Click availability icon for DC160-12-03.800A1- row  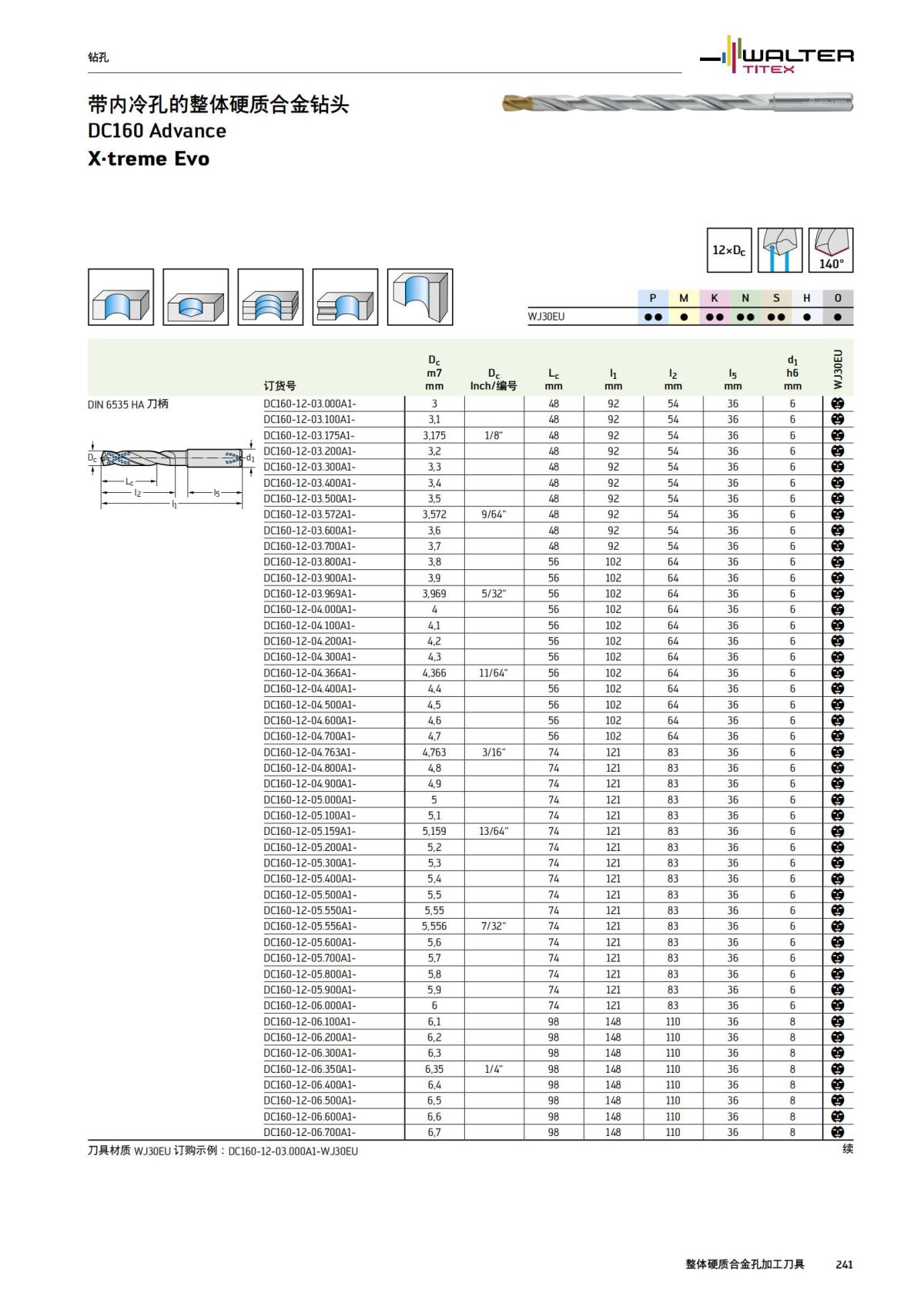pyautogui.click(x=838, y=562)
